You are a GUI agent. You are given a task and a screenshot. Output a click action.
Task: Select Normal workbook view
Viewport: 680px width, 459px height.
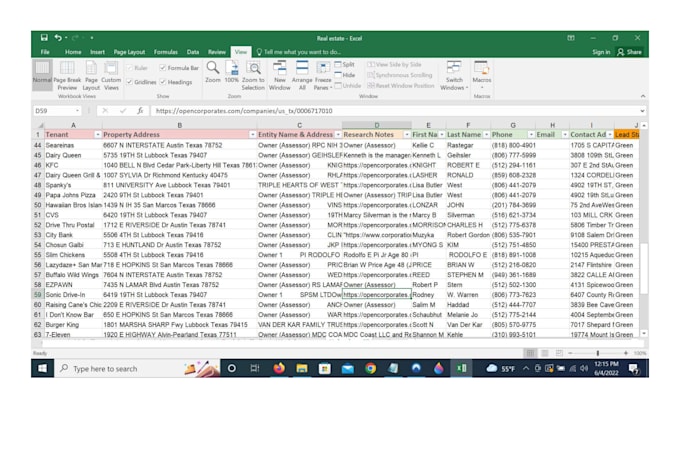click(42, 75)
